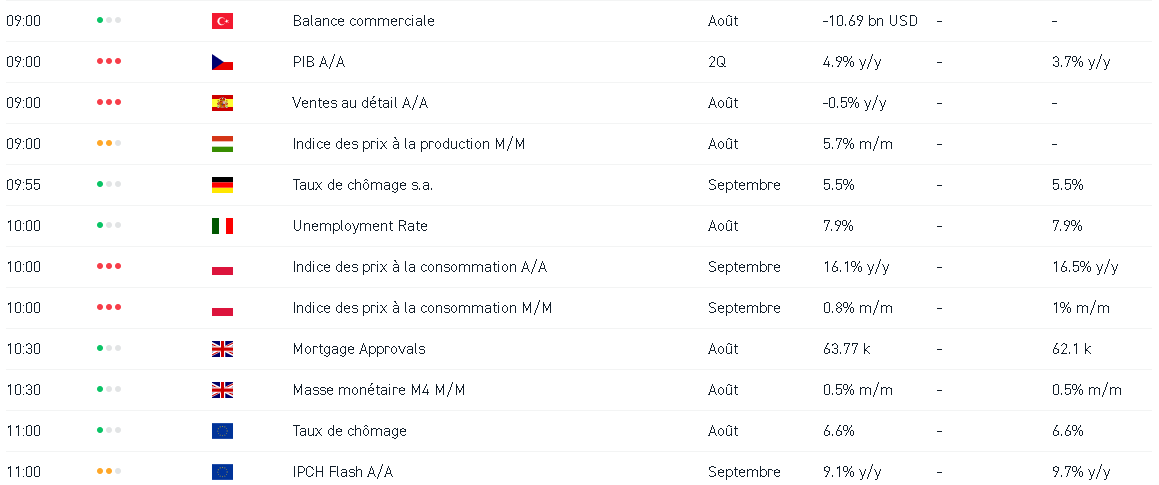The width and height of the screenshot is (1159, 485).
Task: Click the EU flag beside Taux de chômage
Action: [x=222, y=431]
